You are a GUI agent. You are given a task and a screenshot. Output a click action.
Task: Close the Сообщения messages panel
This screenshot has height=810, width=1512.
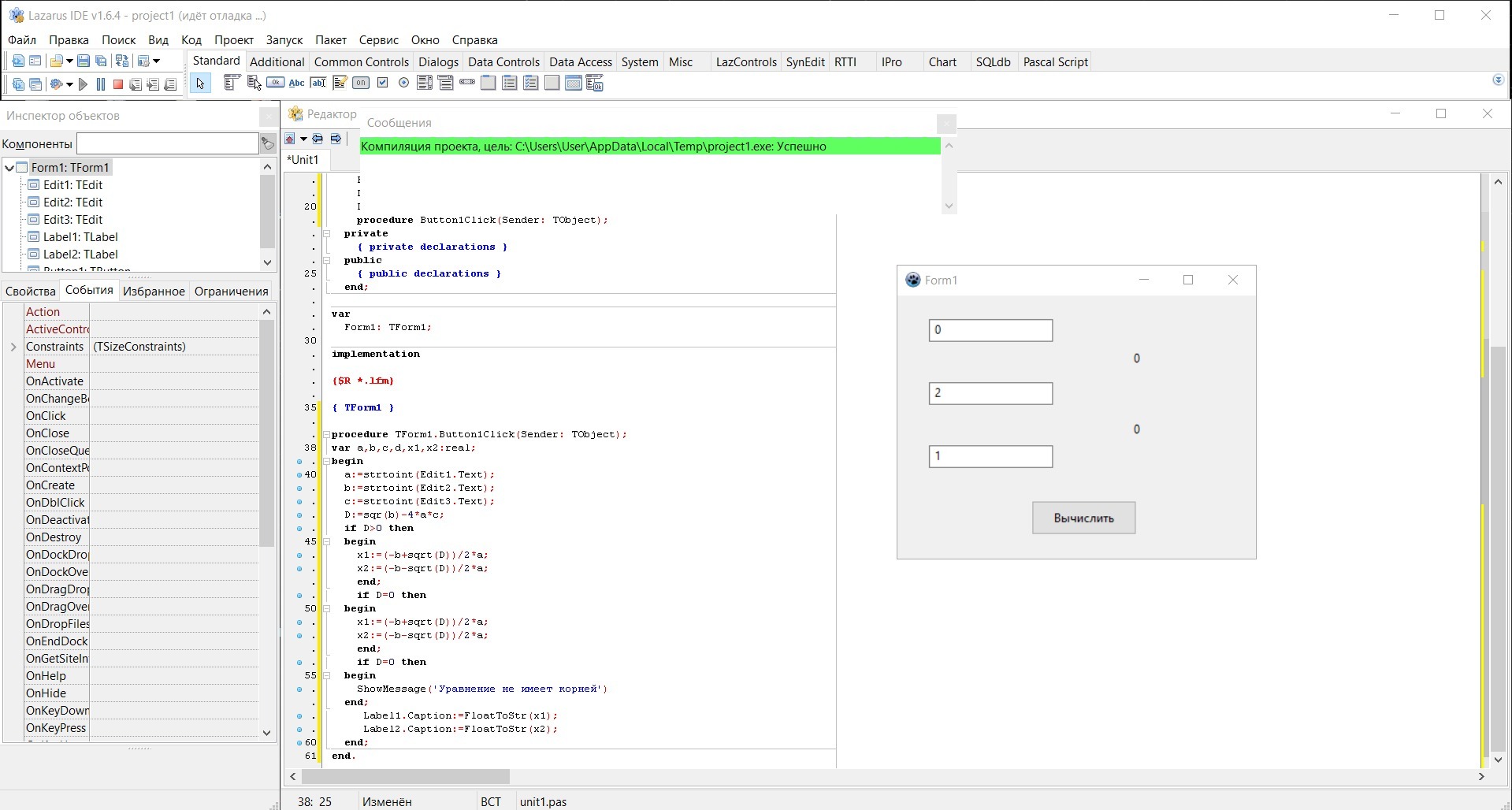click(x=946, y=123)
